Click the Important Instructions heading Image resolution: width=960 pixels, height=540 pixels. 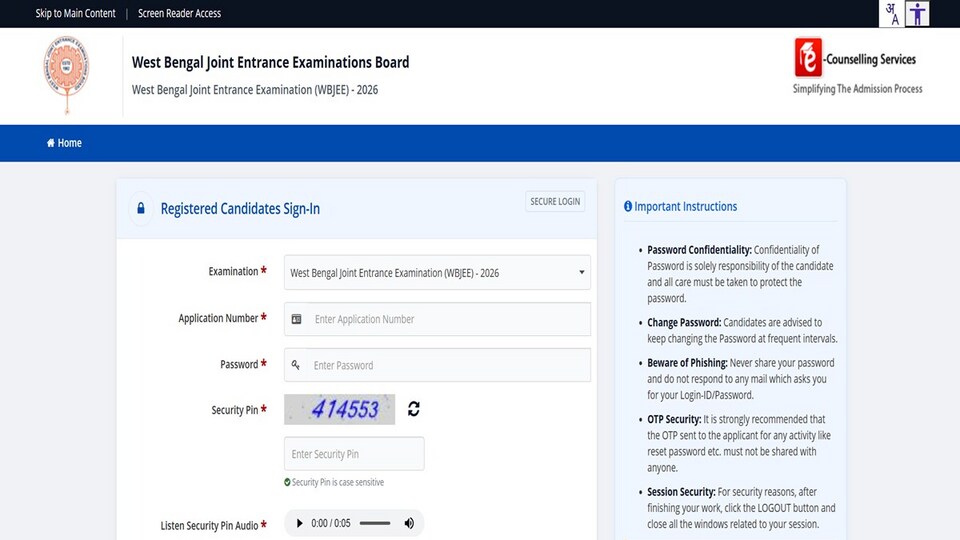click(x=685, y=206)
